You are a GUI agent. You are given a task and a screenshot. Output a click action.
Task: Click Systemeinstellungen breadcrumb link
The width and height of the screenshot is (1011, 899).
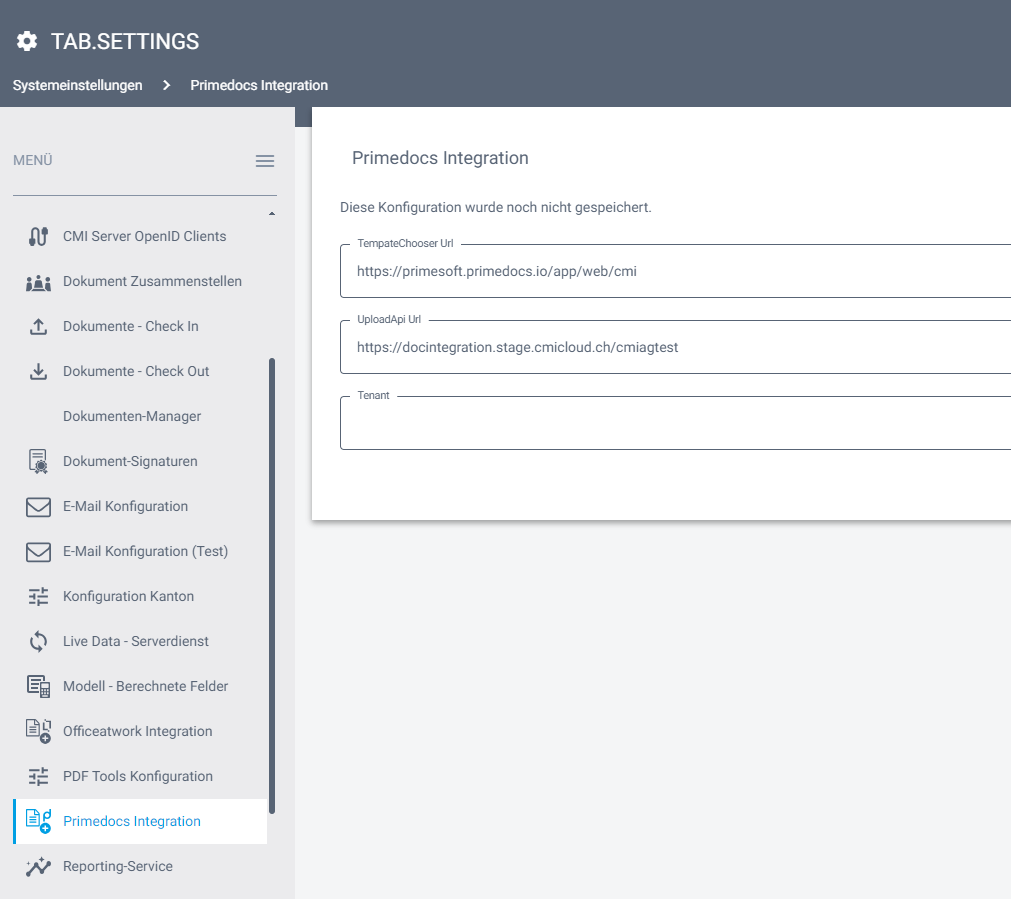coord(77,86)
